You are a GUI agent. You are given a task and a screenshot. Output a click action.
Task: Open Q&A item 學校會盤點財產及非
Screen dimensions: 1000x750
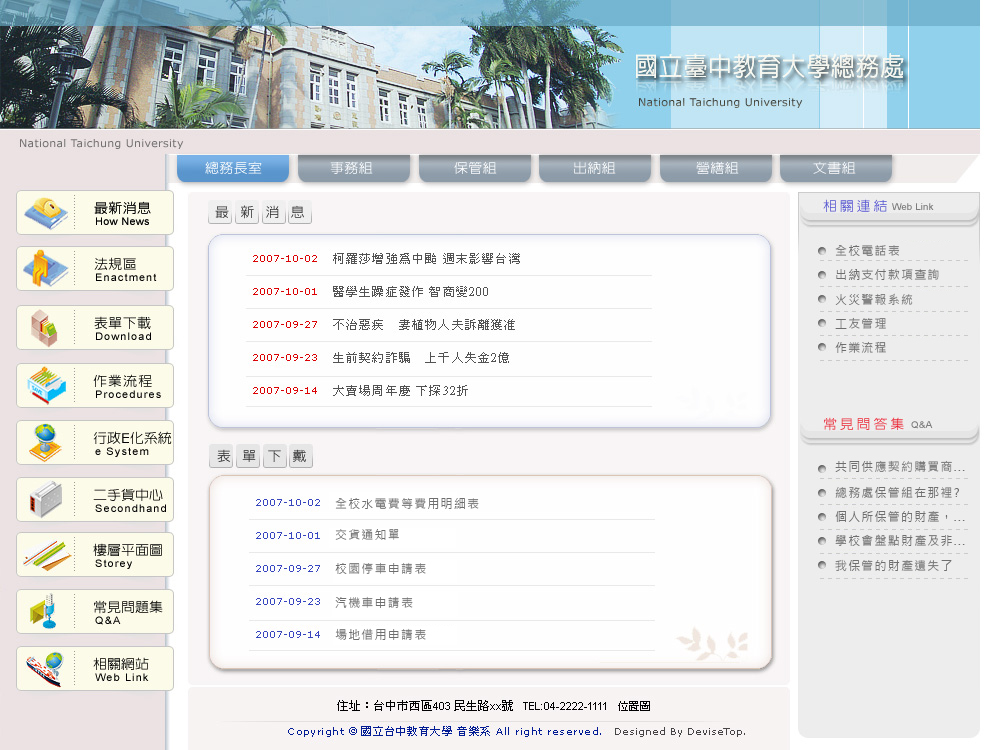pos(900,541)
